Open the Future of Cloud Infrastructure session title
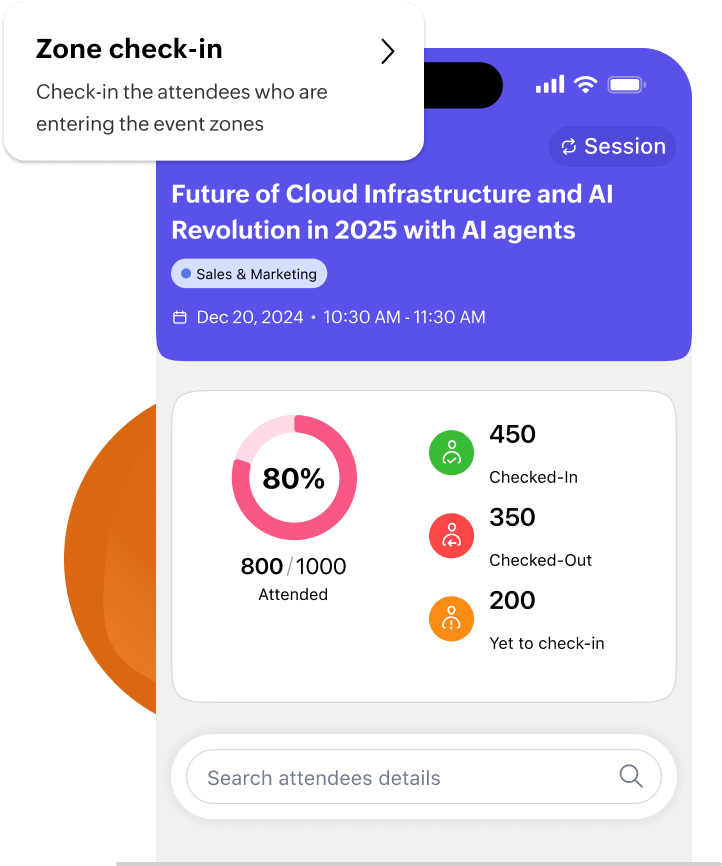This screenshot has height=866, width=722. tap(391, 211)
